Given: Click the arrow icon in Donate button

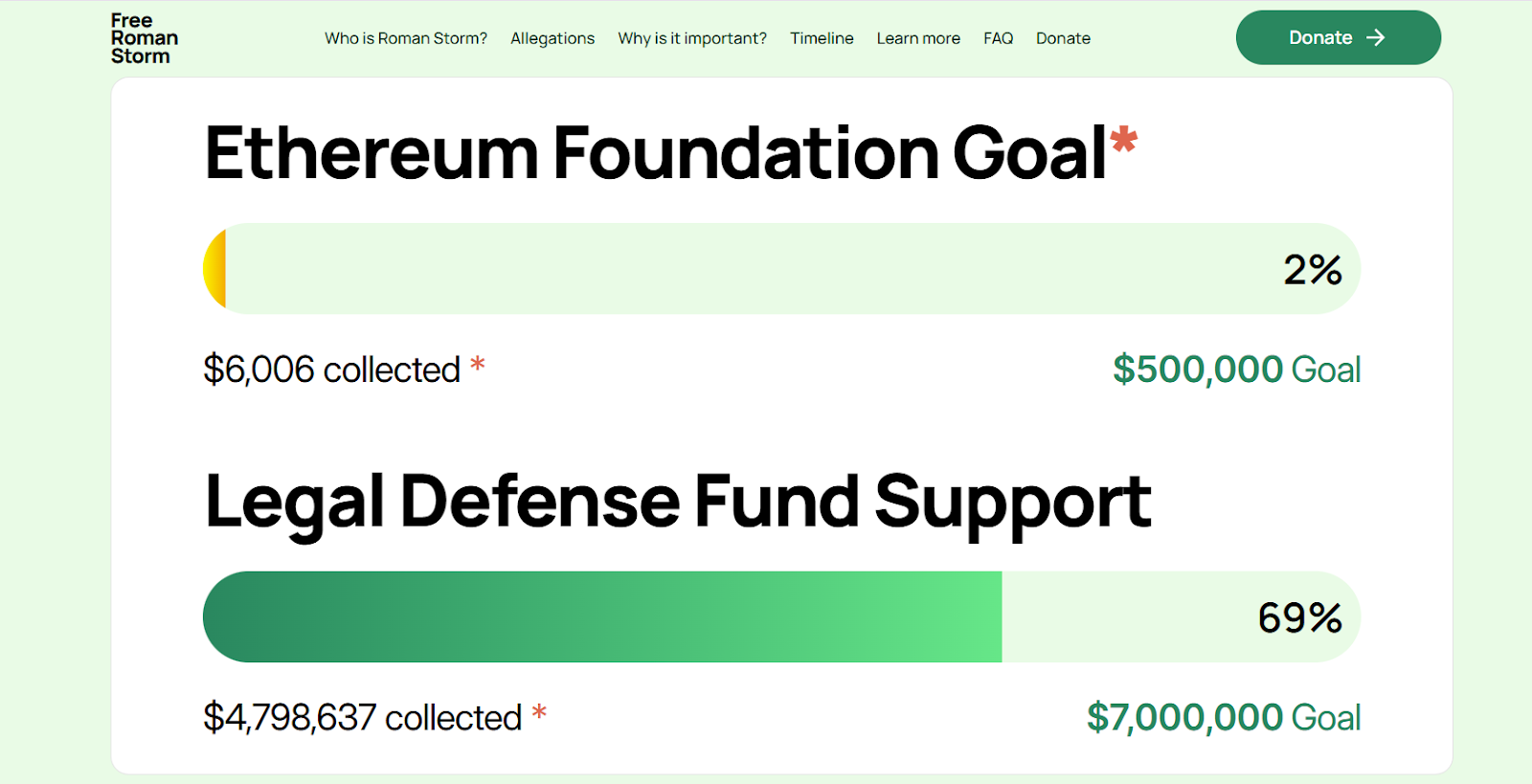Looking at the screenshot, I should (1376, 37).
